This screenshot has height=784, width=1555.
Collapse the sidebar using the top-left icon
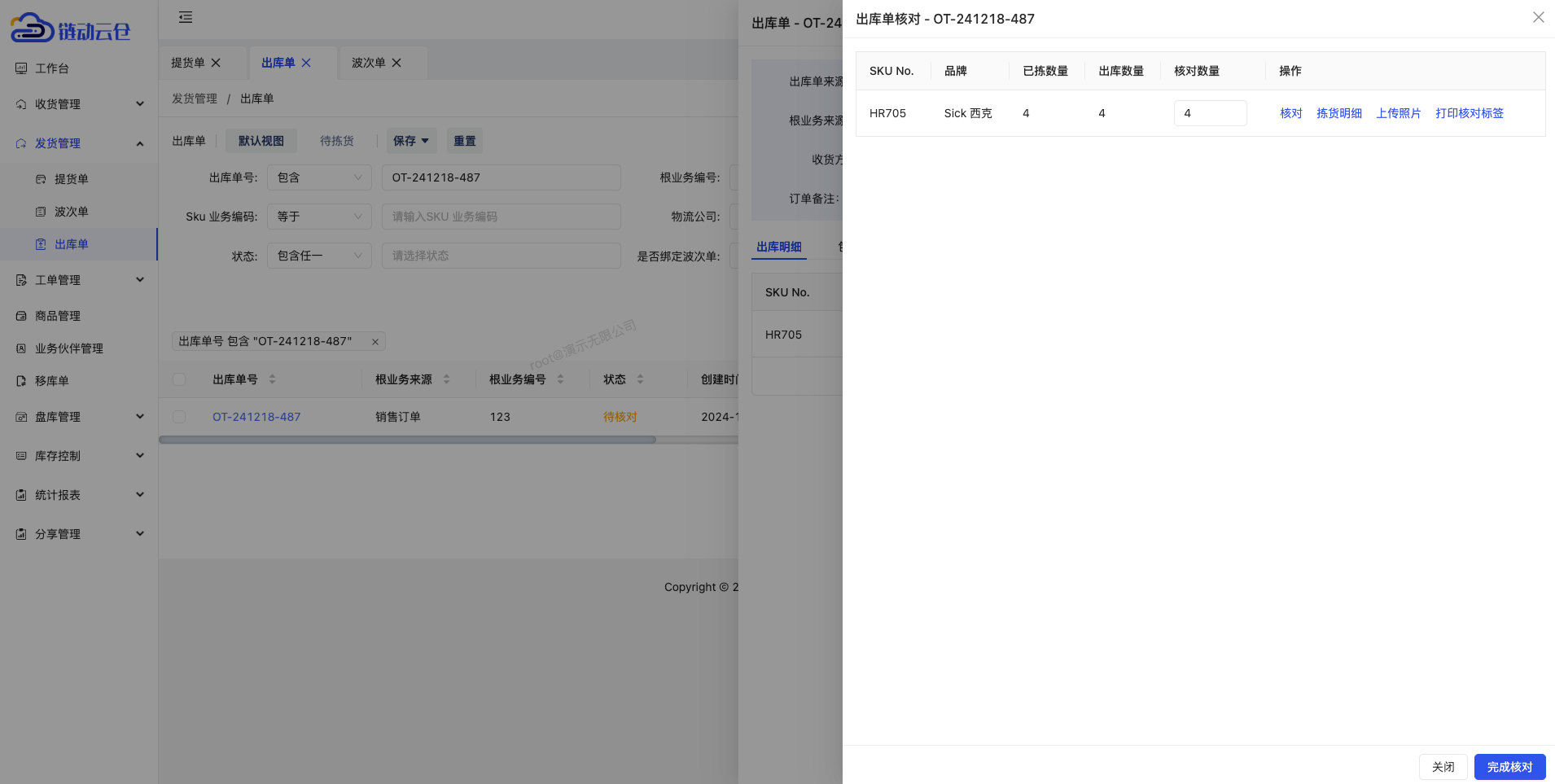click(x=186, y=17)
